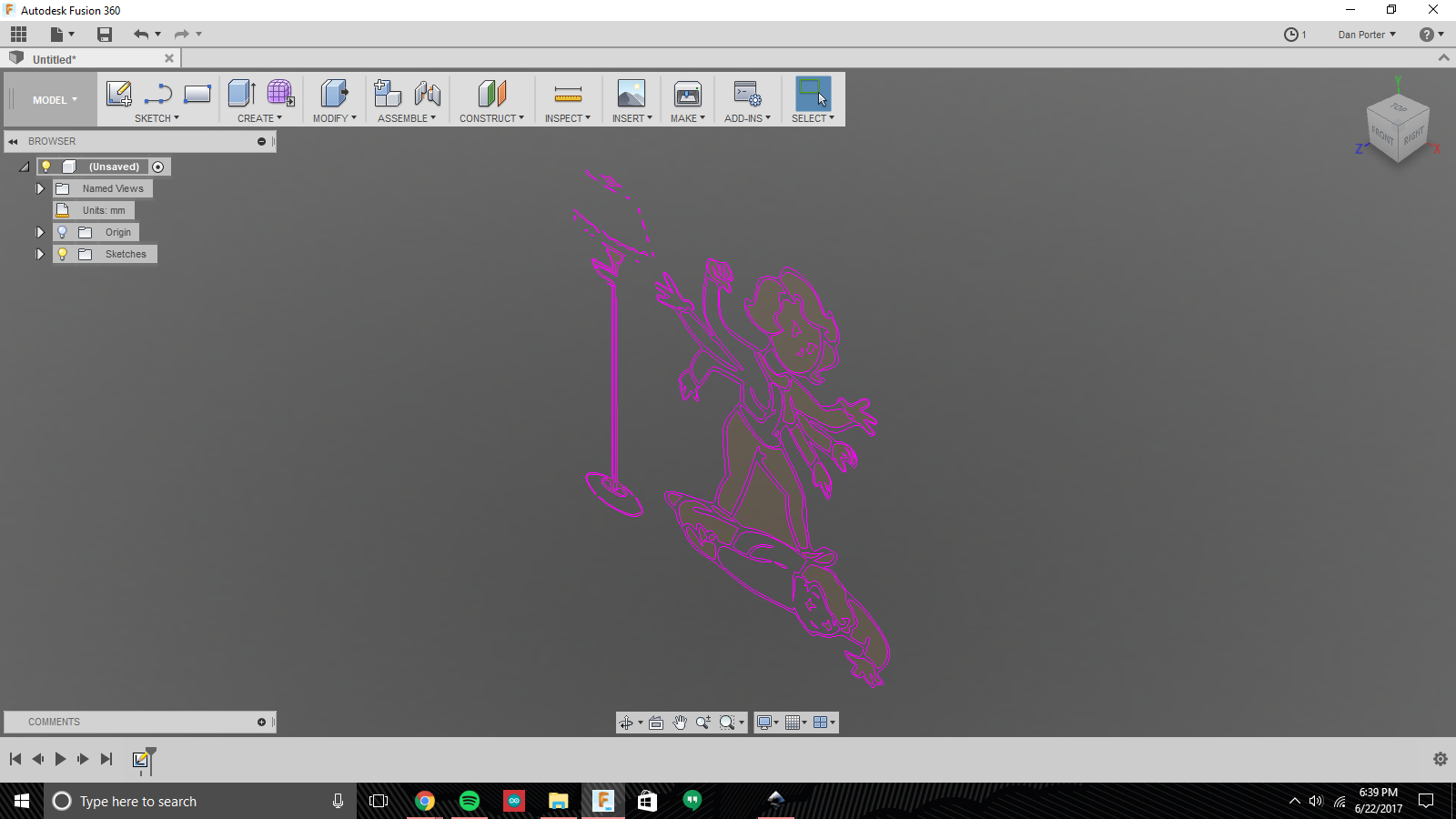Open Grid and Snaps settings
The image size is (1456, 819).
point(793,723)
